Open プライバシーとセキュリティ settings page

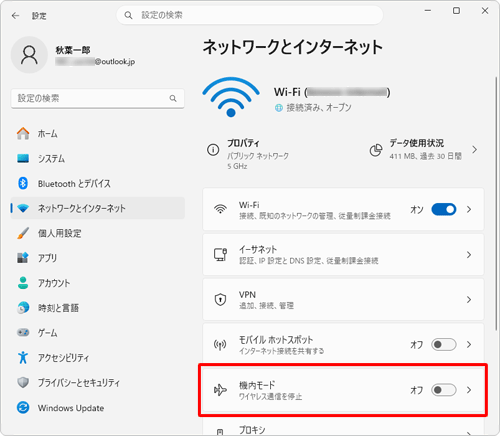pos(98,382)
